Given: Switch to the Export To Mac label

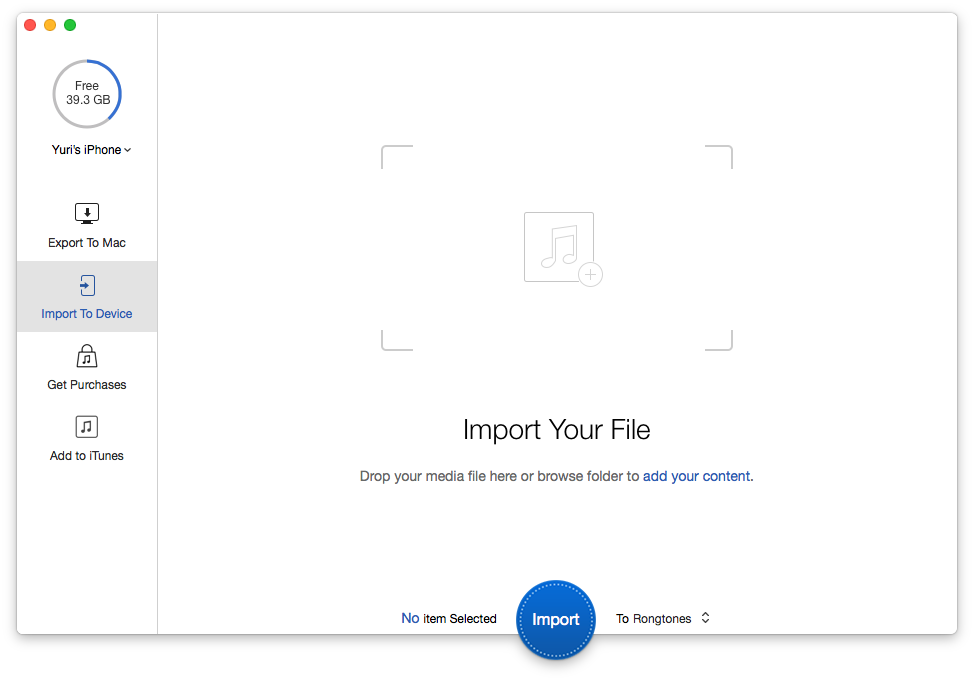Looking at the screenshot, I should [87, 243].
